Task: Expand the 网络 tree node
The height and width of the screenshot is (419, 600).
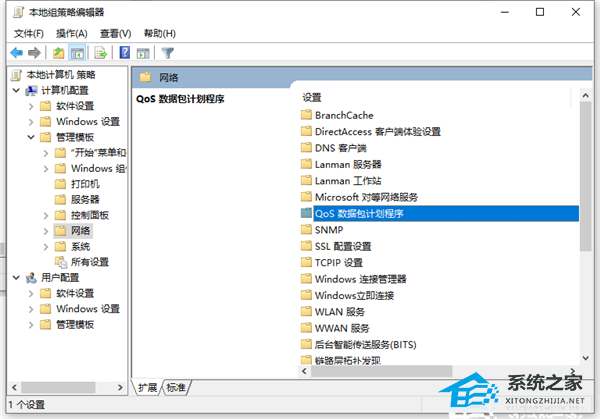Action: (46, 231)
